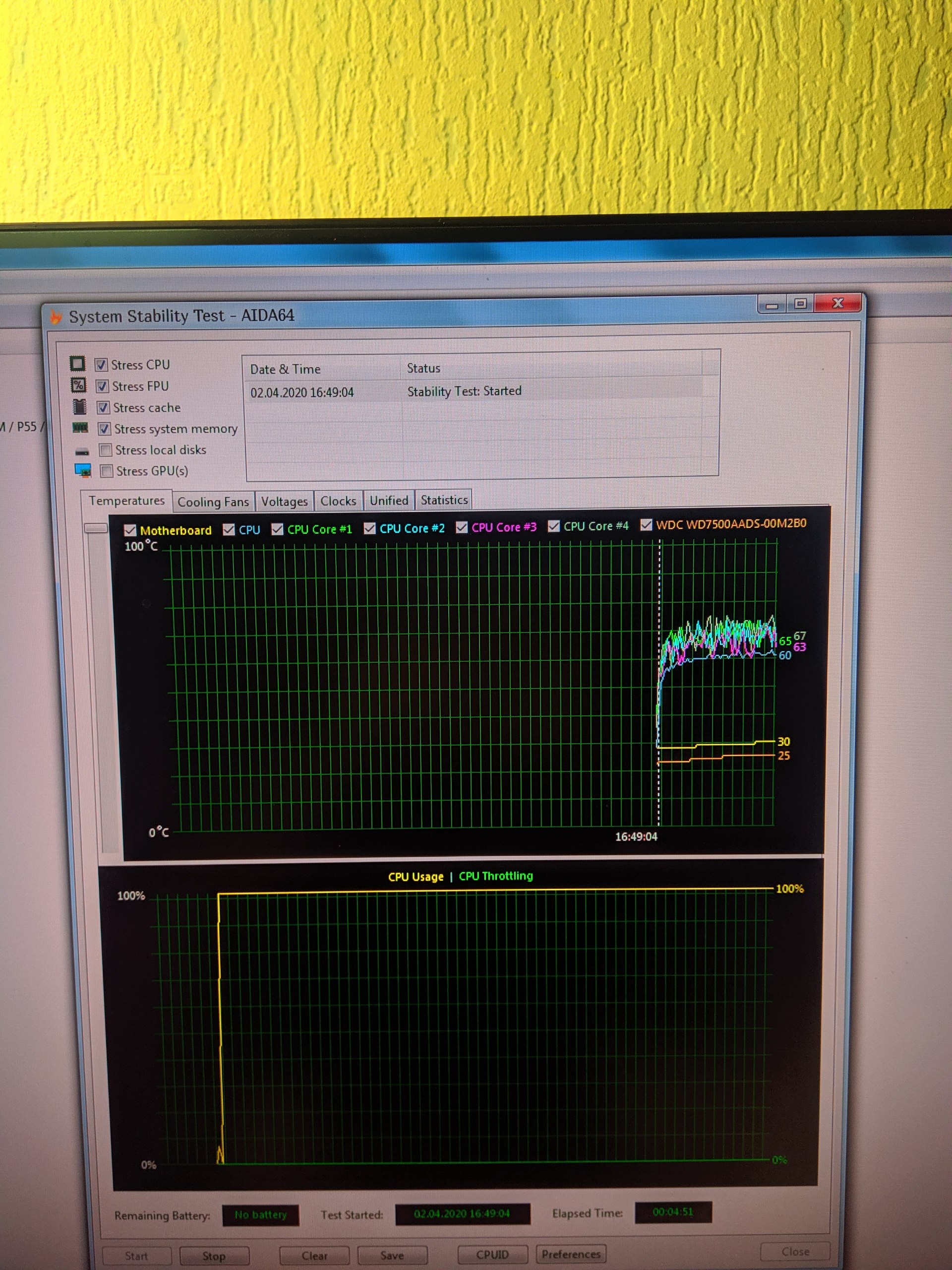The height and width of the screenshot is (1270, 952).
Task: Open Preferences
Action: pos(571,1253)
